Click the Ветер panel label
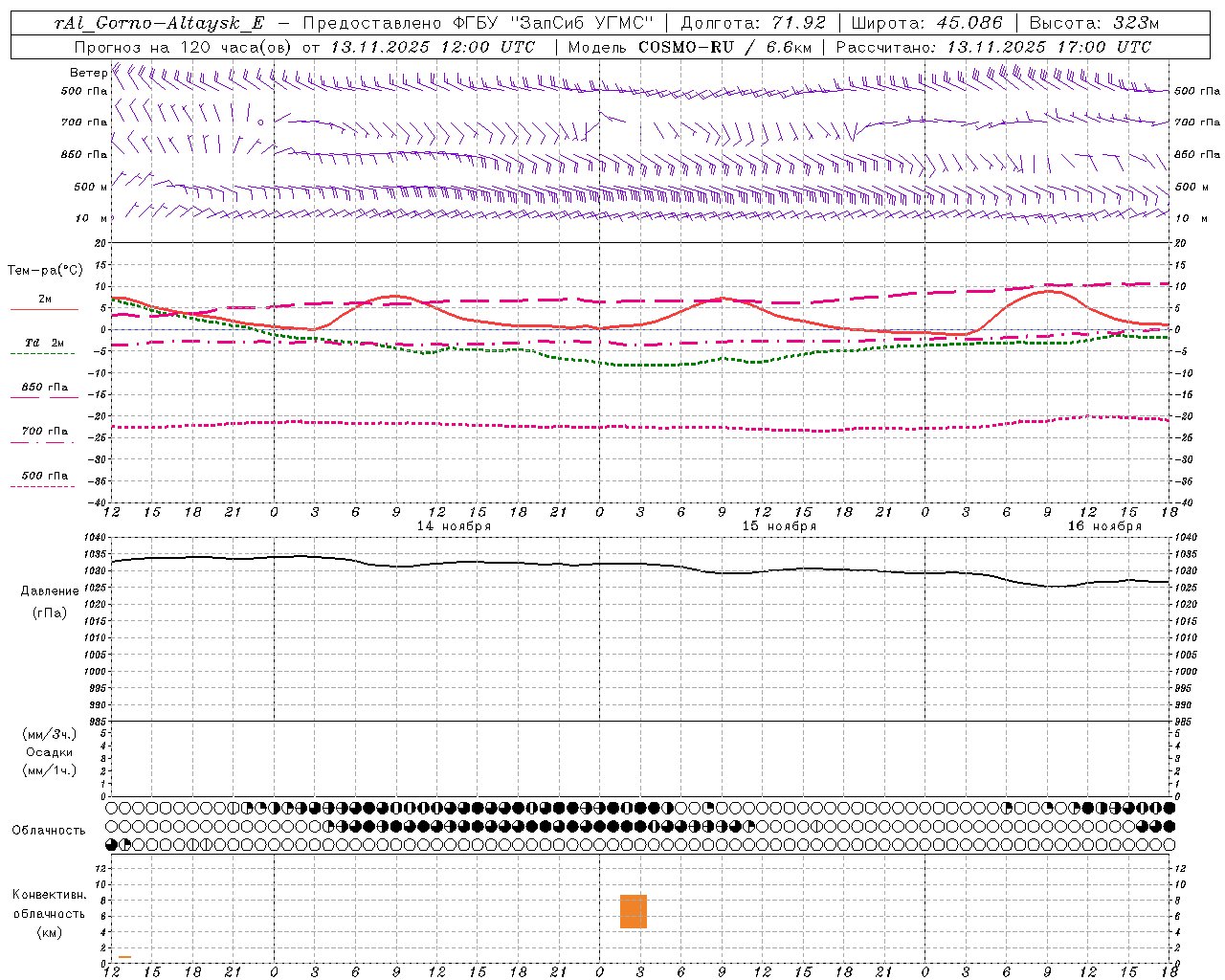1225x980 pixels. click(88, 73)
